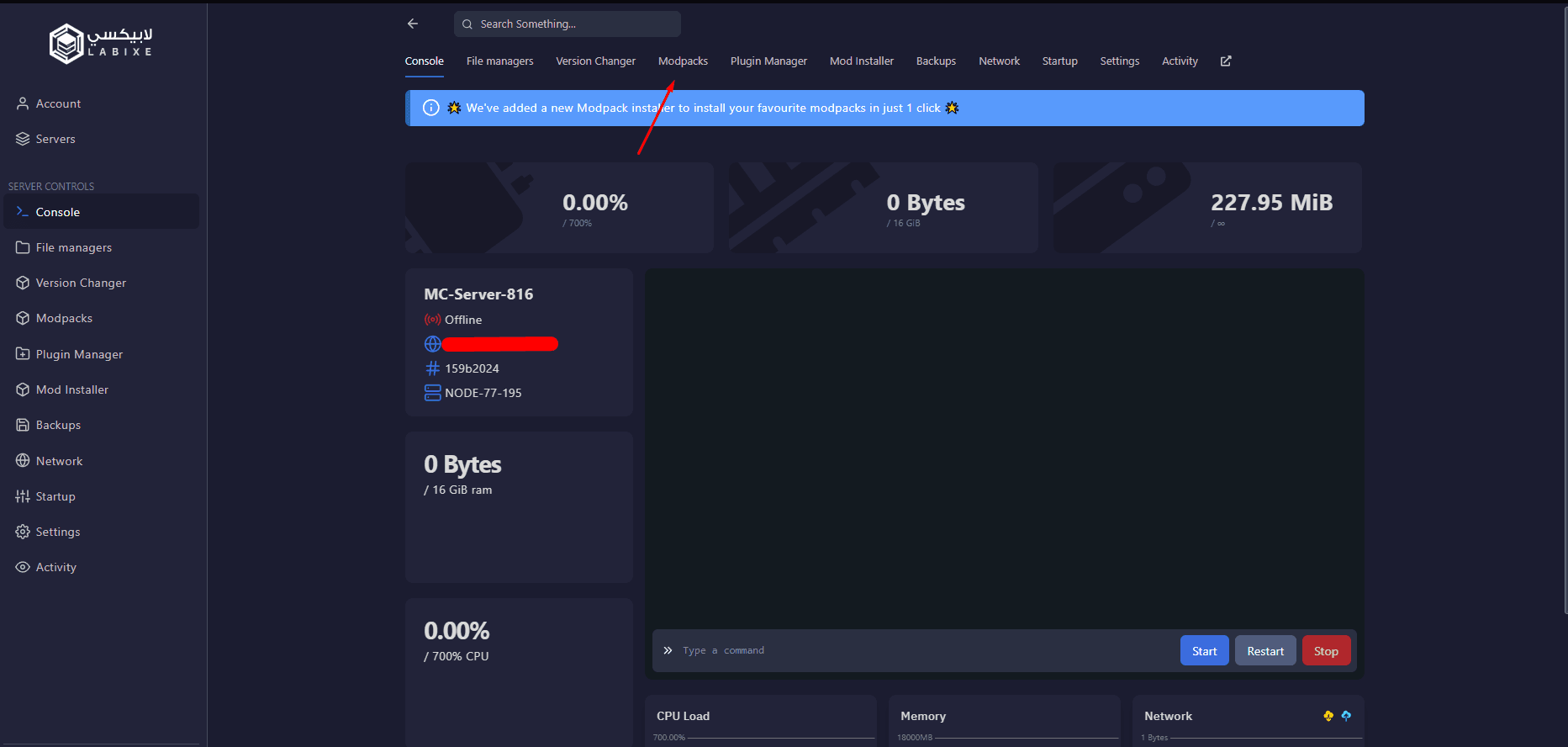Screen dimensions: 1568x747
Task: Click the 16 GiB ram label
Action: click(458, 490)
